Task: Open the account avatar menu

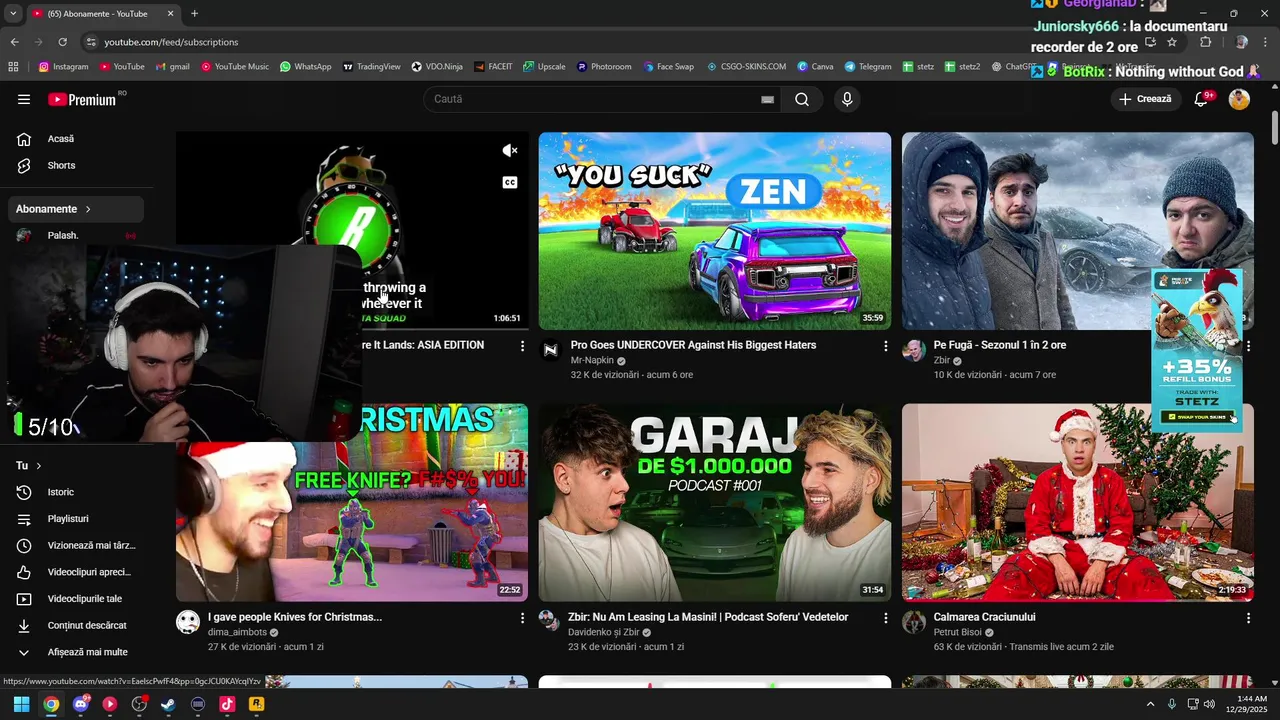Action: tap(1239, 99)
